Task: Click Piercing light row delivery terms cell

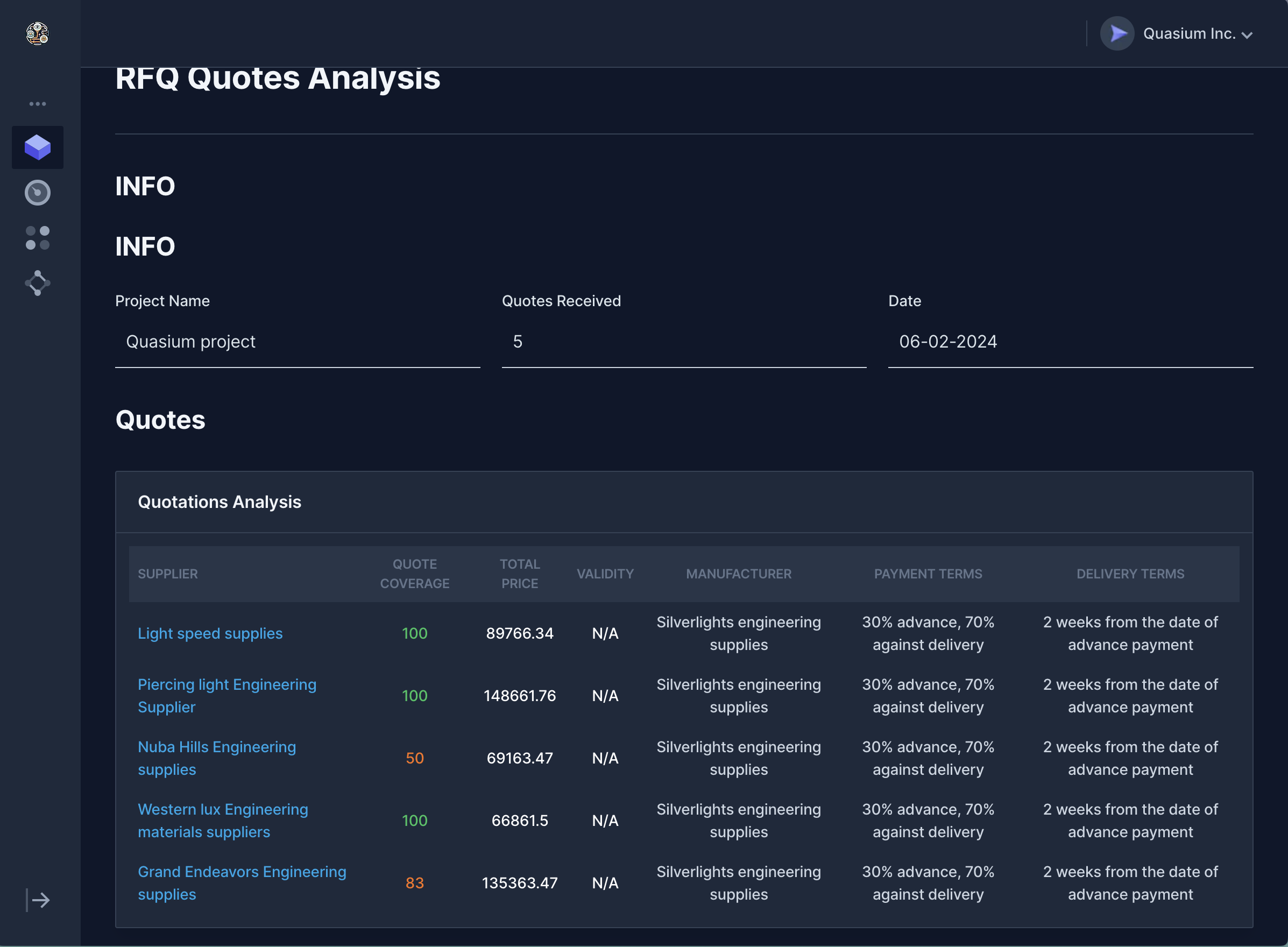Action: click(x=1130, y=696)
